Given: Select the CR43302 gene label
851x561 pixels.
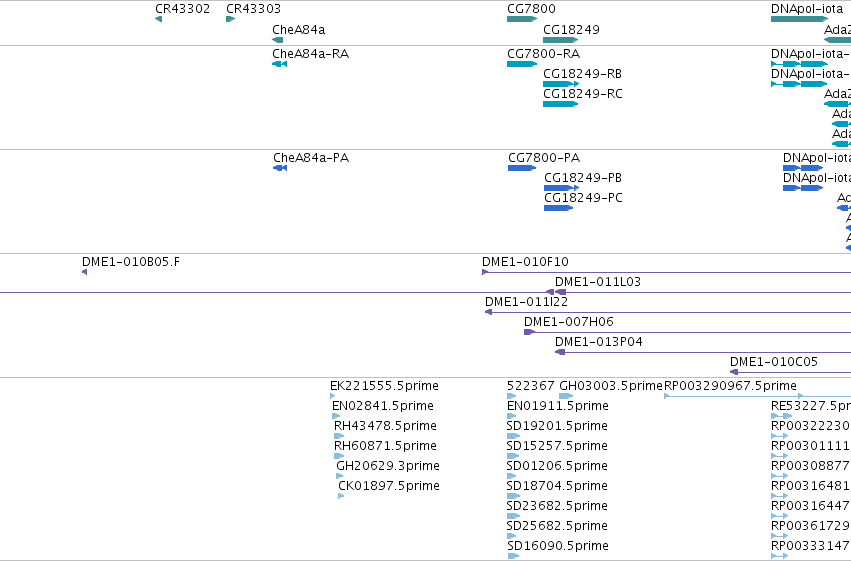Looking at the screenshot, I should click(x=182, y=9).
